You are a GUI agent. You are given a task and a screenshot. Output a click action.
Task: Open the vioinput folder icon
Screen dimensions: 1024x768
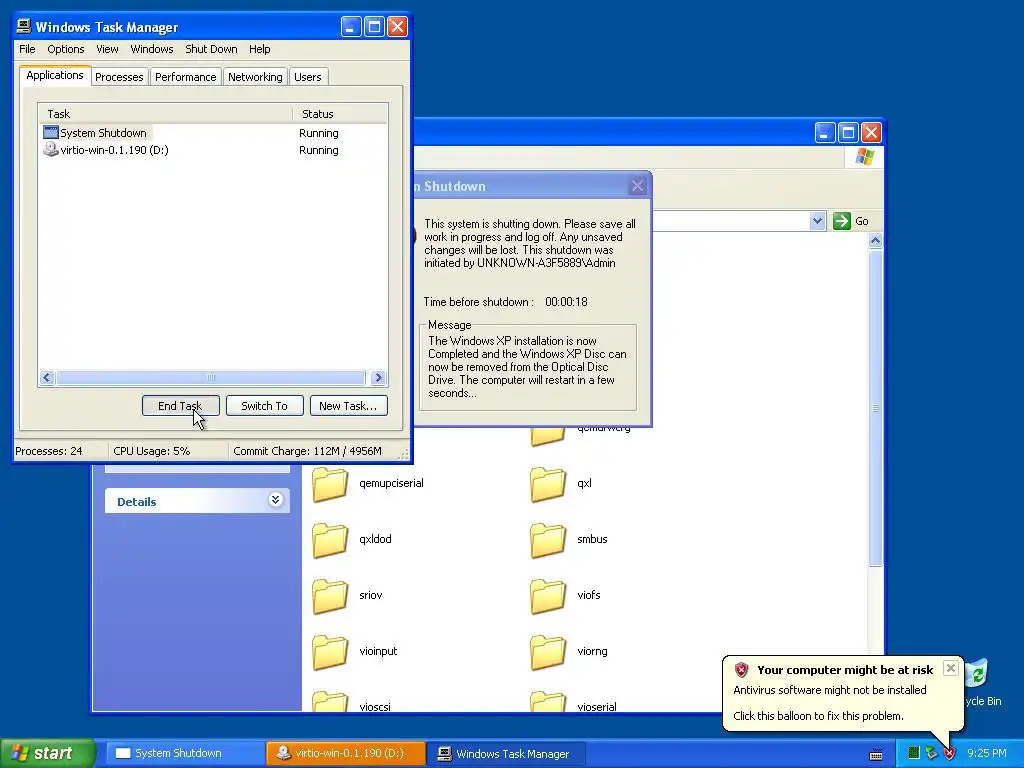tap(330, 652)
